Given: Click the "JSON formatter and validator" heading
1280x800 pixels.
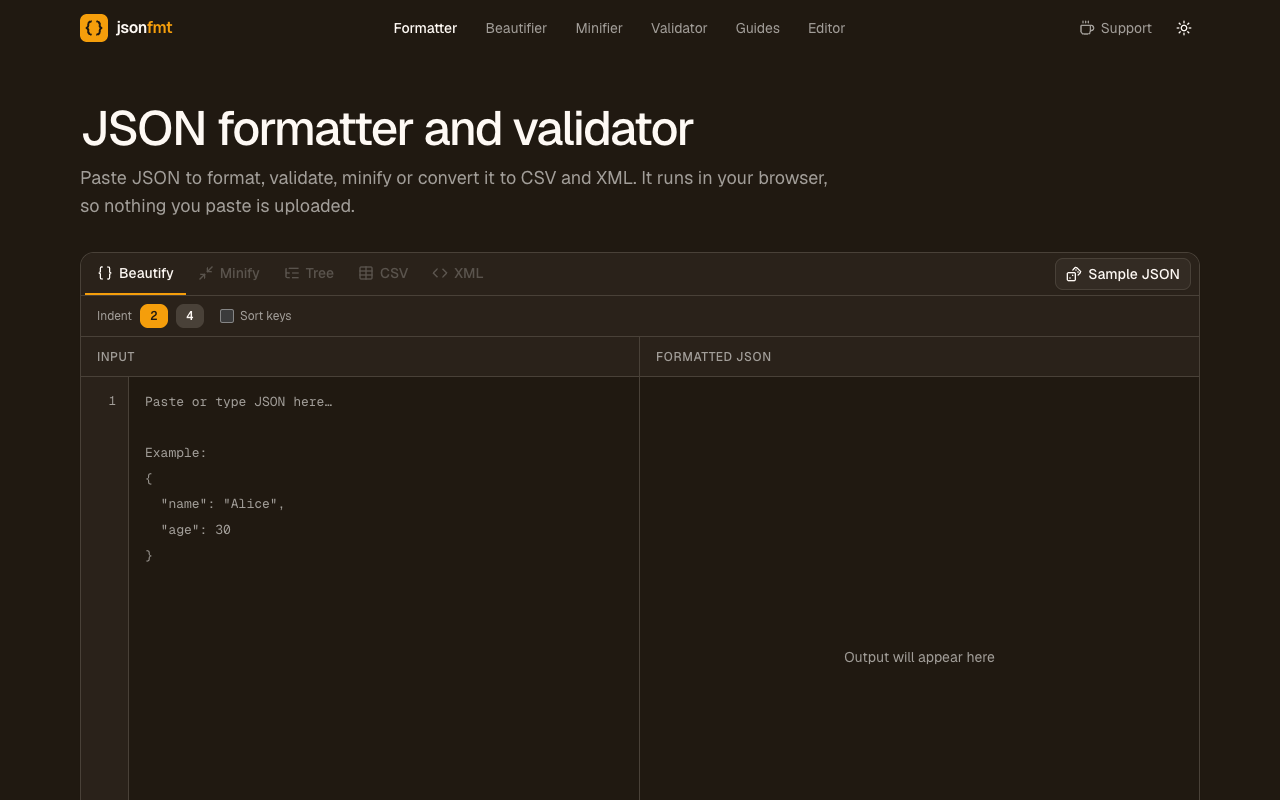Looking at the screenshot, I should [x=387, y=129].
